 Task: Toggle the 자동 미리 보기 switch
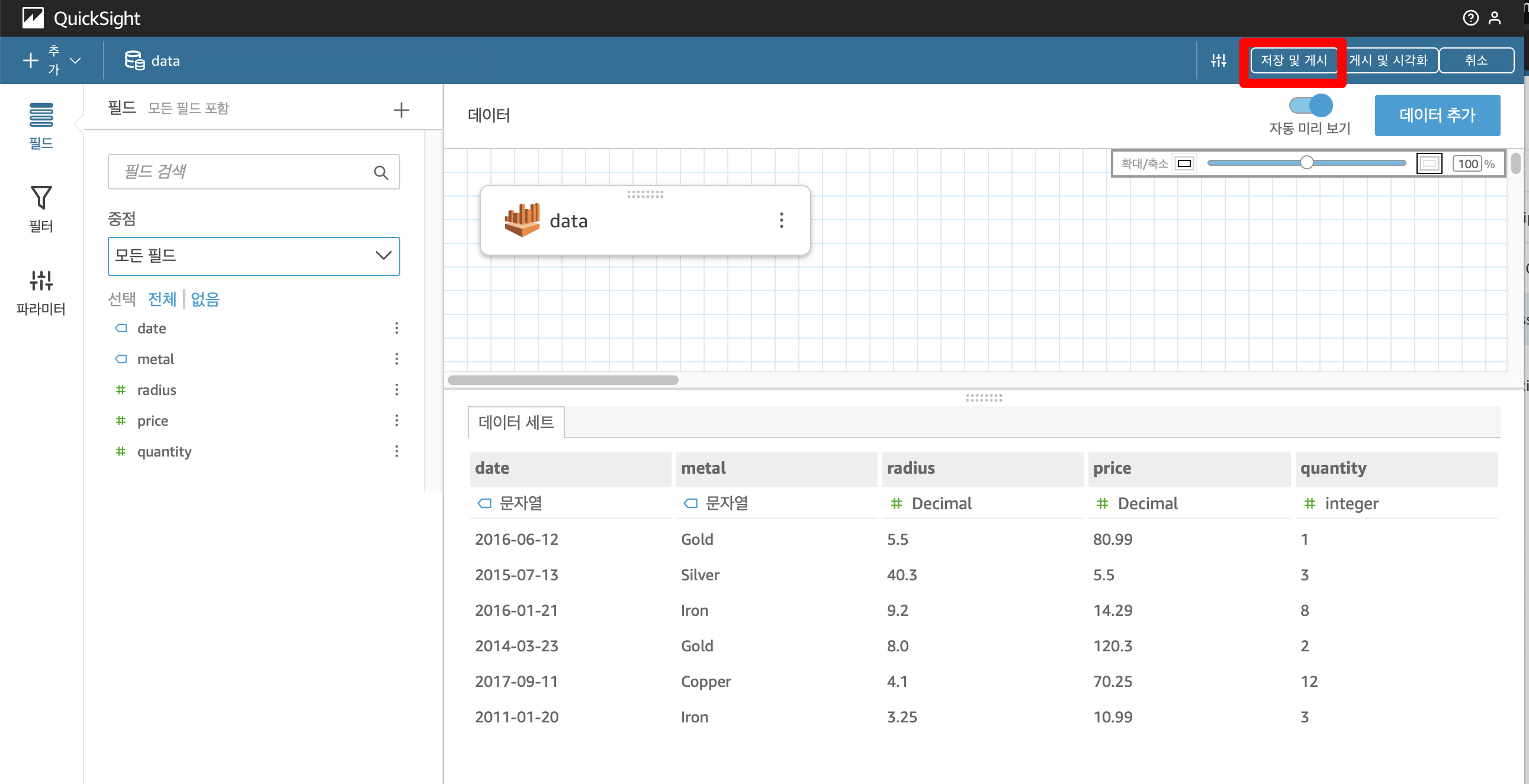1310,105
